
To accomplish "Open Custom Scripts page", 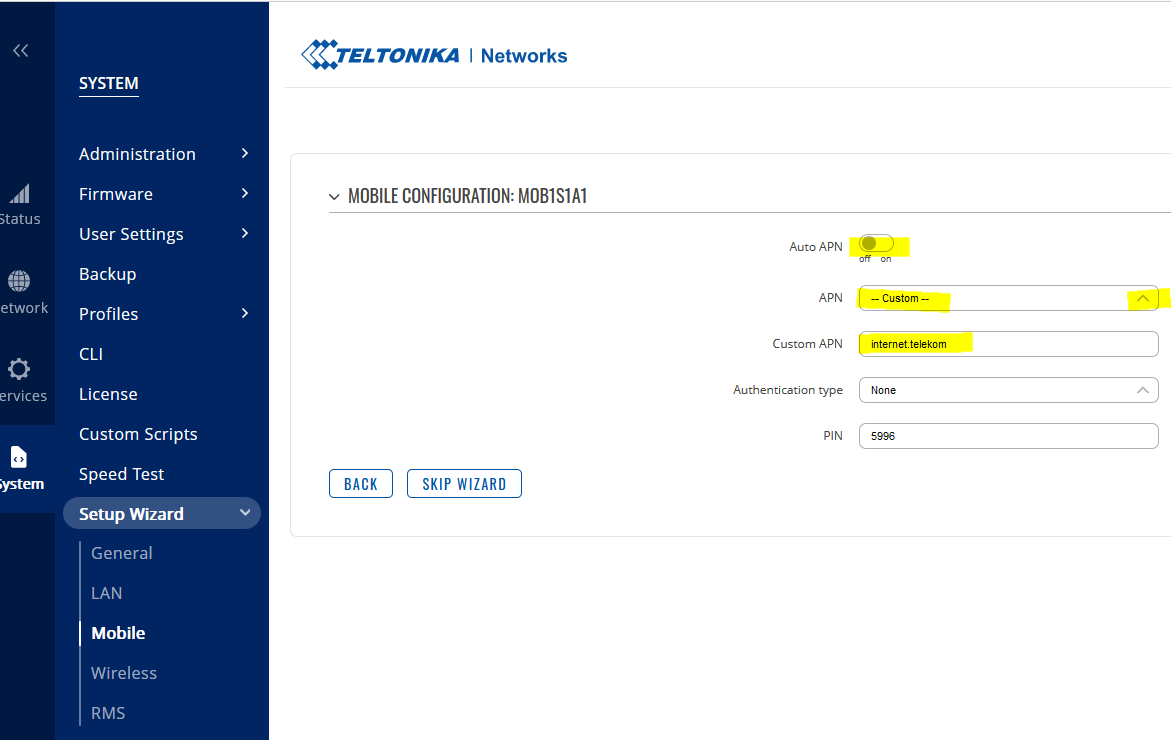I will 138,434.
